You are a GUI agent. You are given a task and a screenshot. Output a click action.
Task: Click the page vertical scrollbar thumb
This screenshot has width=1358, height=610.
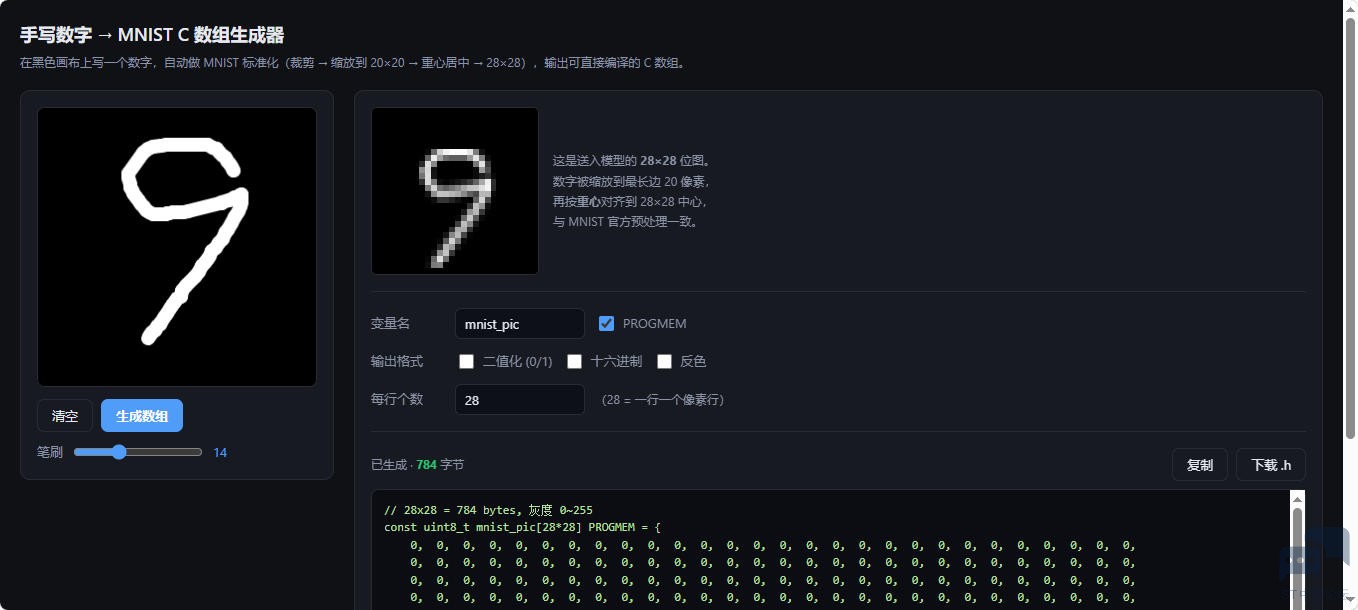1350,228
